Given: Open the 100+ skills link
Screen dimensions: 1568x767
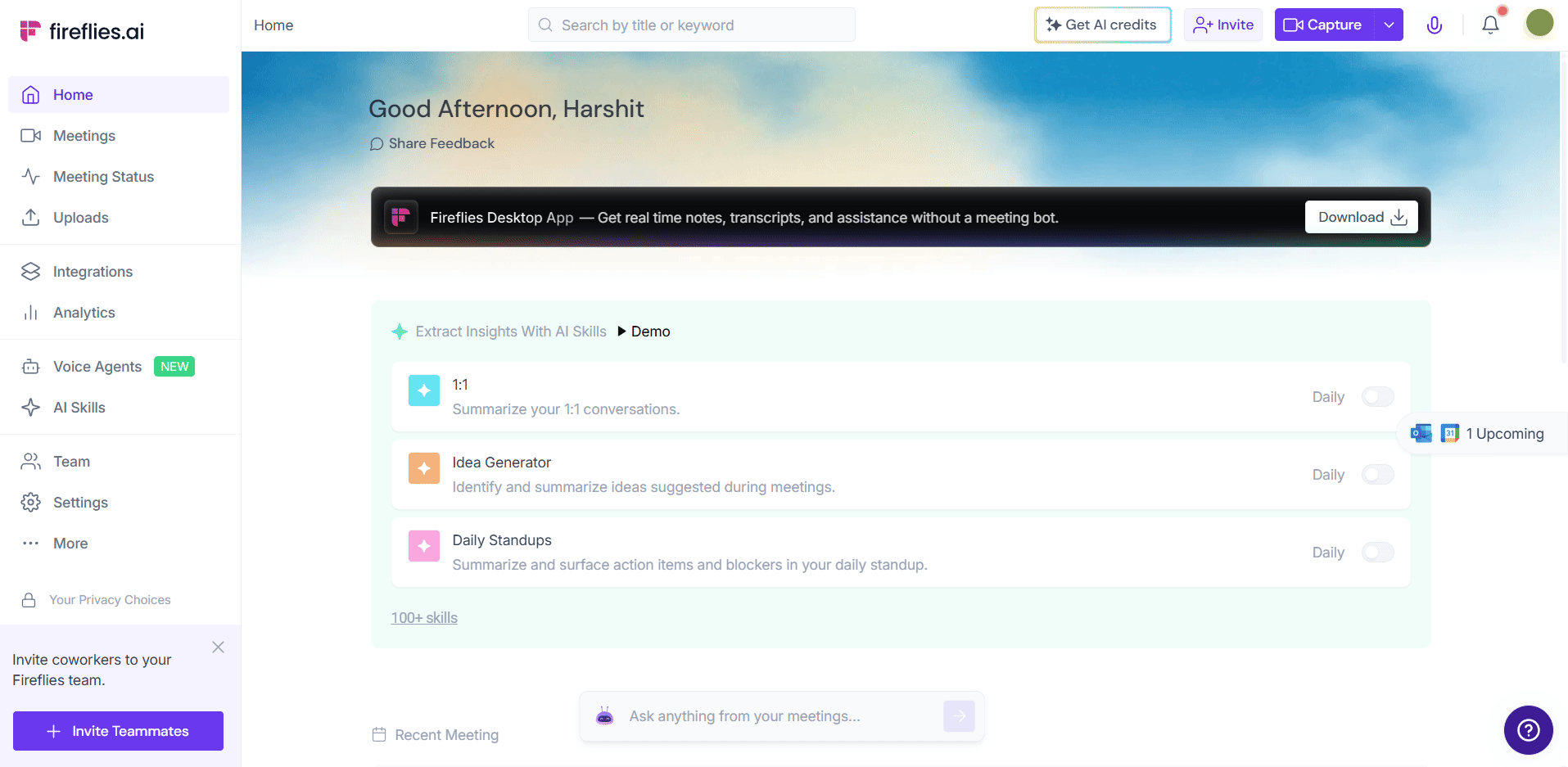Looking at the screenshot, I should pos(424,618).
